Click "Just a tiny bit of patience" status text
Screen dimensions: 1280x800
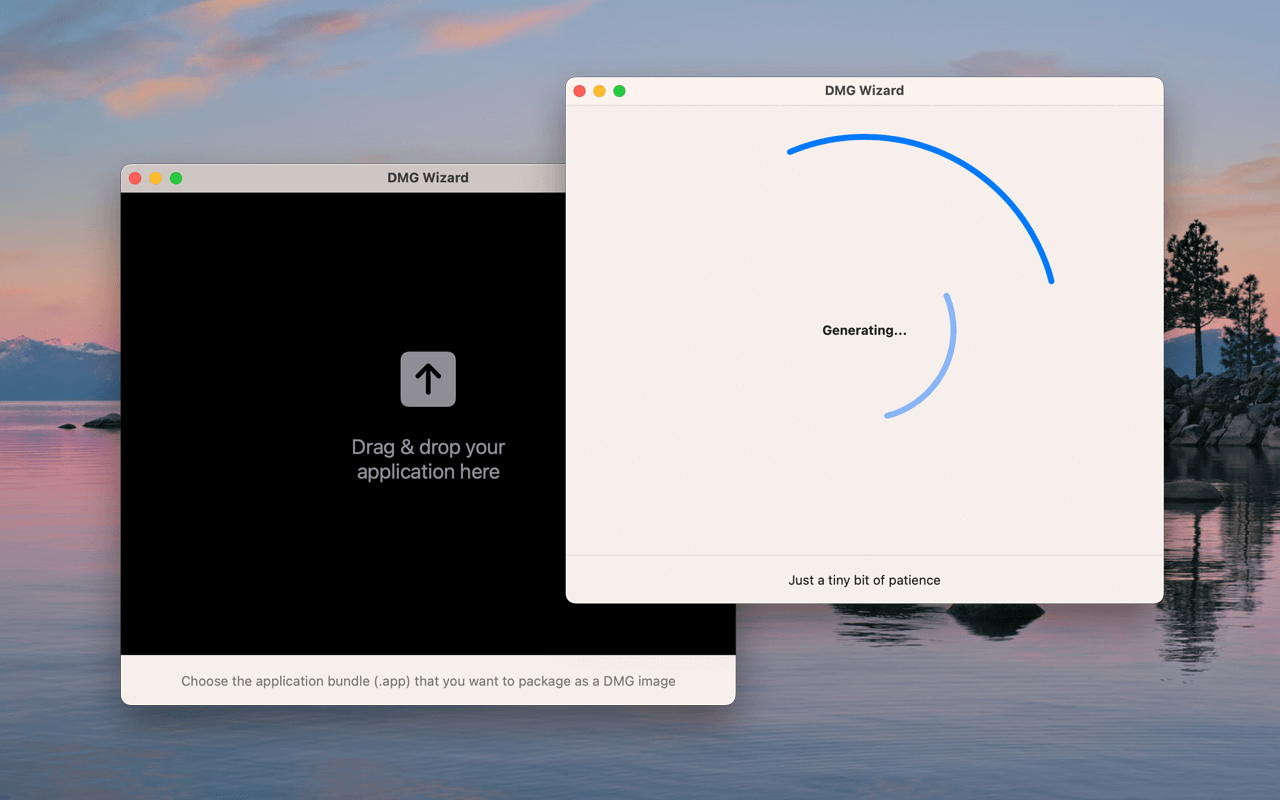pos(864,580)
